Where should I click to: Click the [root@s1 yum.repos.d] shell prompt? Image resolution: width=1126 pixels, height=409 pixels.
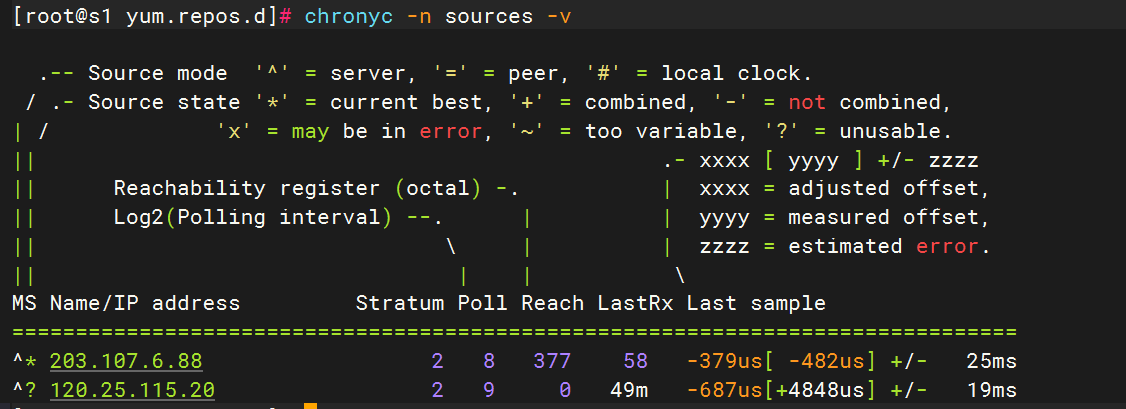pos(145,17)
